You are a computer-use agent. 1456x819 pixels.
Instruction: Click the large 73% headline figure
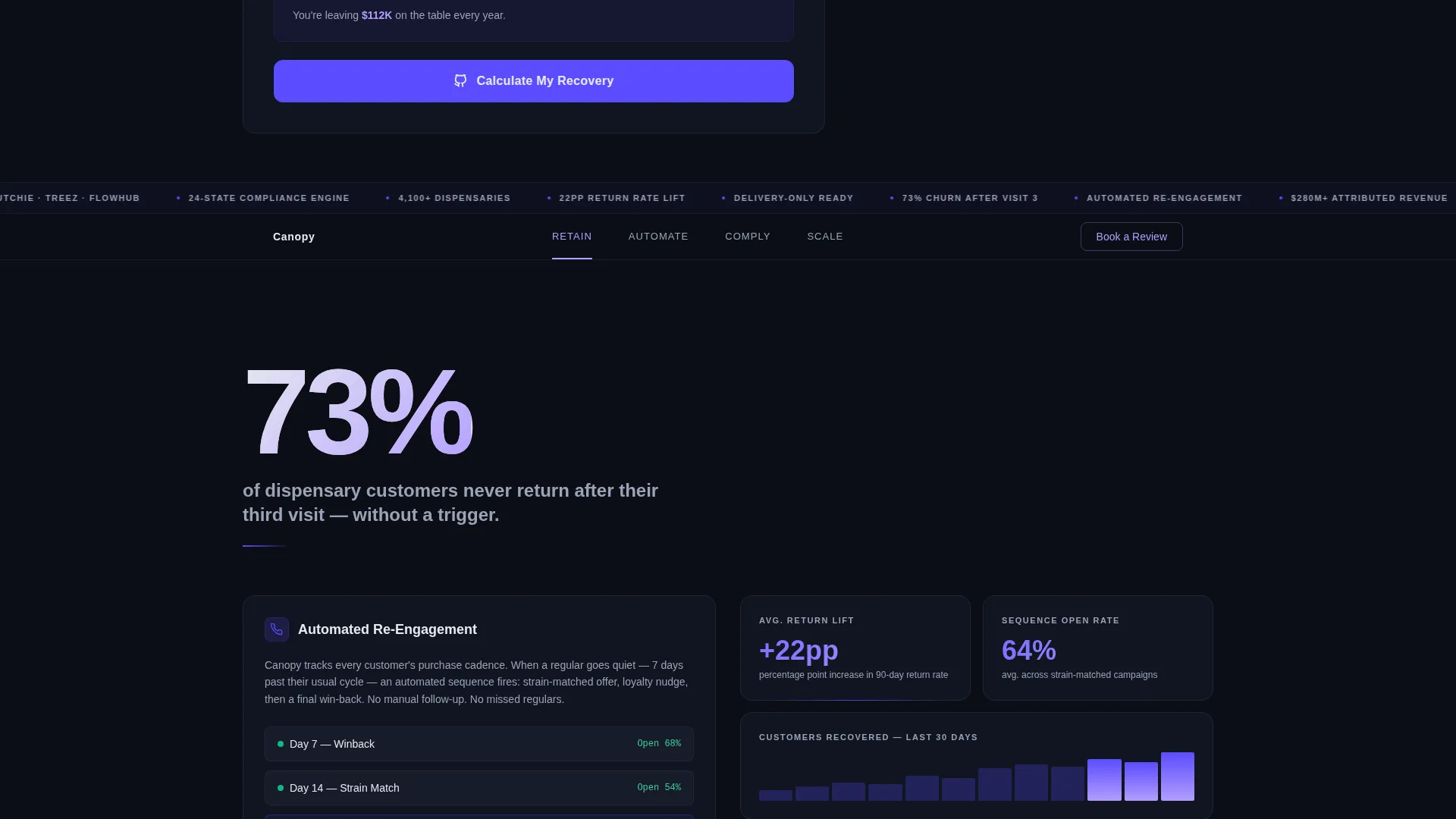click(358, 413)
